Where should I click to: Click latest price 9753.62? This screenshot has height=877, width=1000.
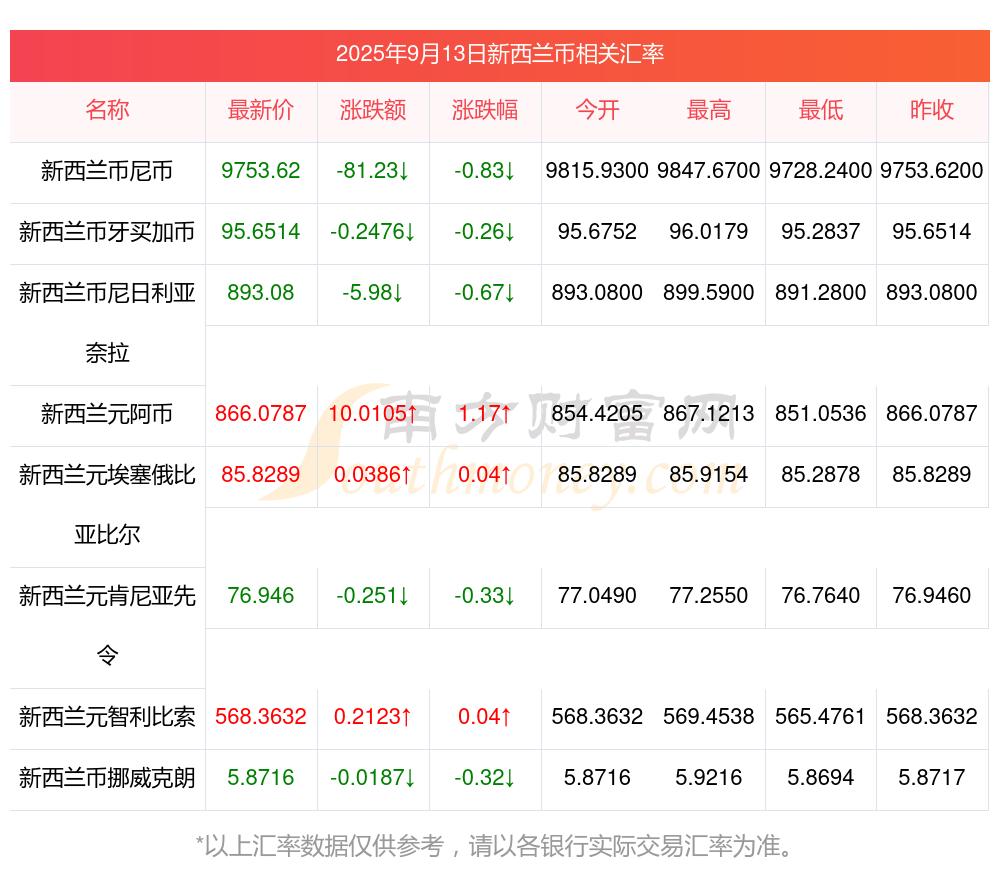(x=261, y=170)
